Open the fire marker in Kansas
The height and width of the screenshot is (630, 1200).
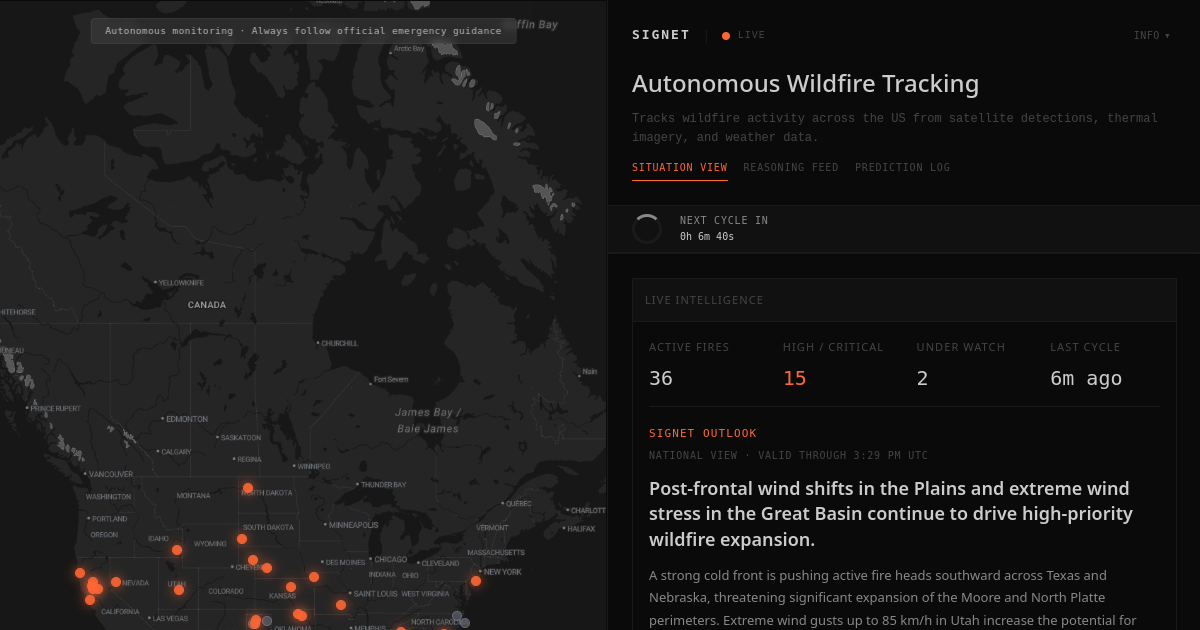[291, 587]
